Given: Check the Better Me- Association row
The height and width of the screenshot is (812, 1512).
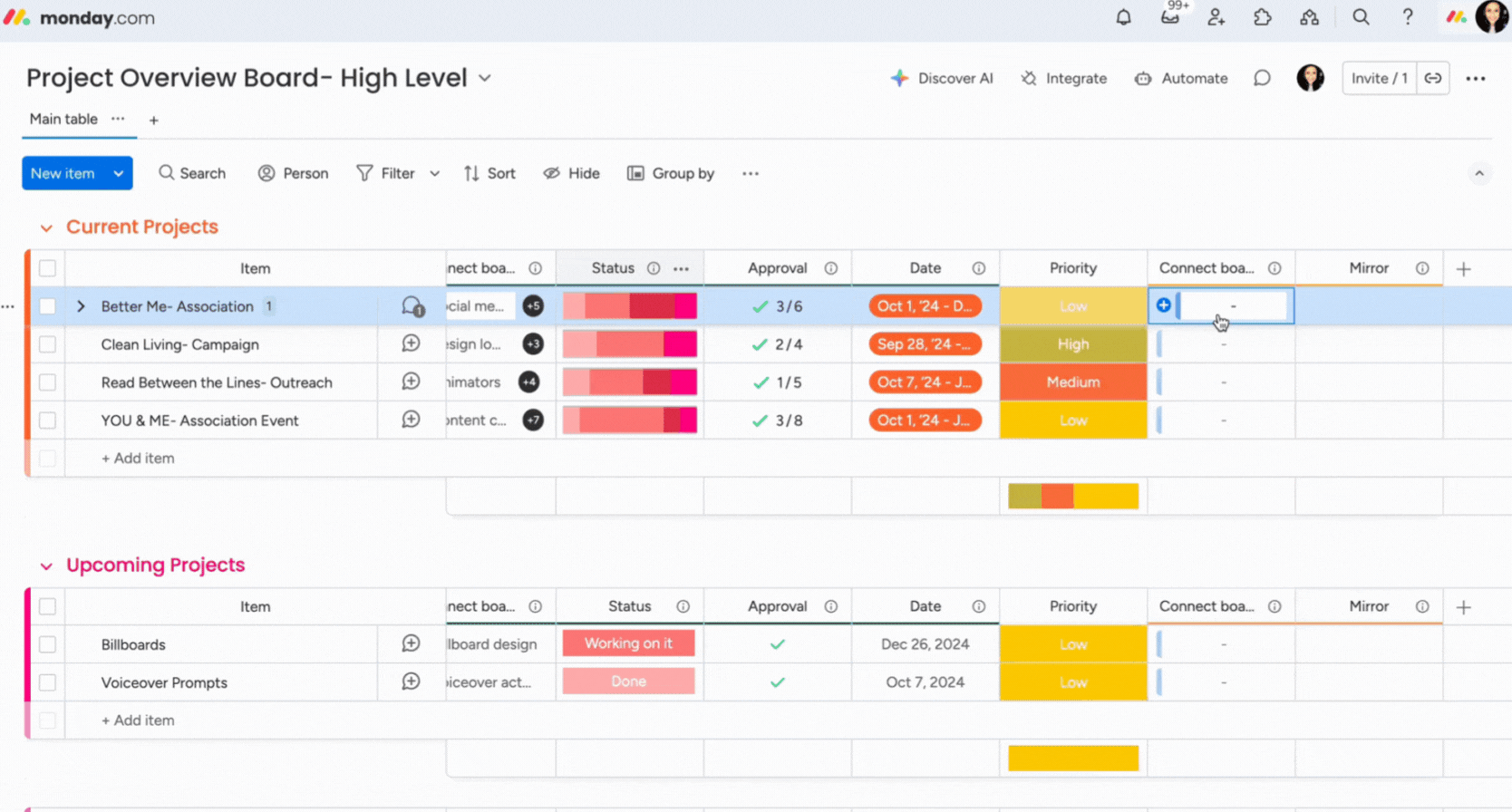Looking at the screenshot, I should coord(47,306).
